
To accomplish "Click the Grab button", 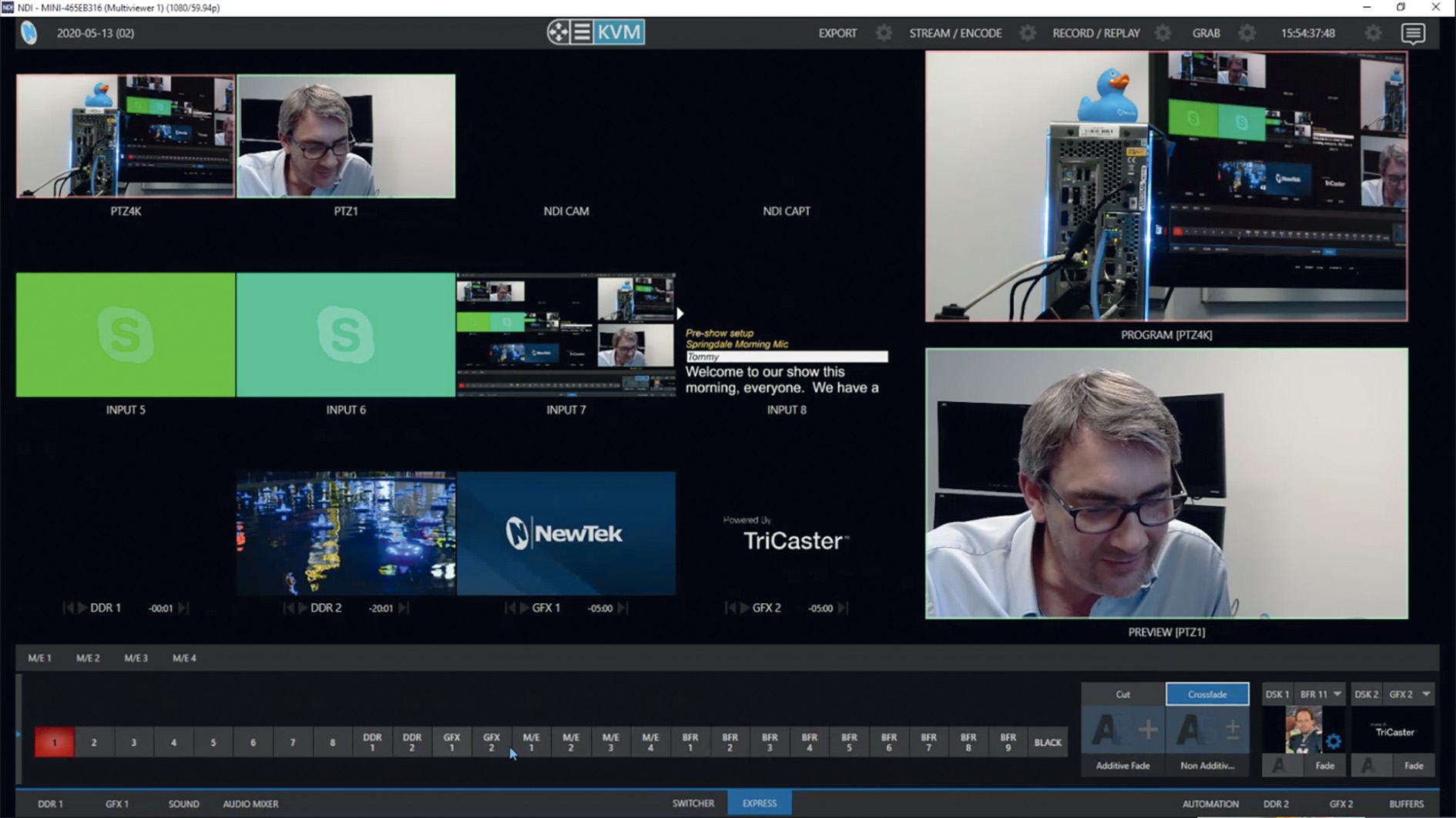I will point(1206,33).
